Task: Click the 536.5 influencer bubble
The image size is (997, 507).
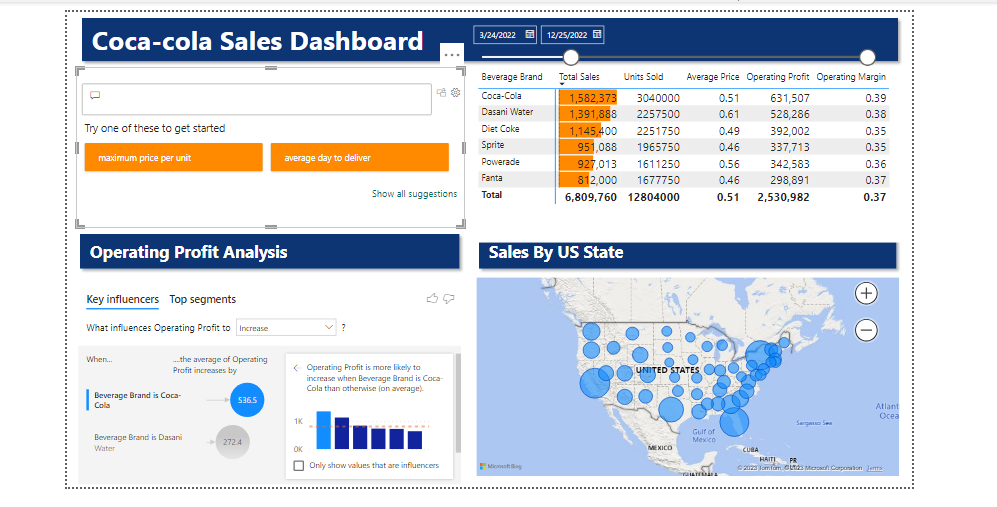Action: point(247,400)
